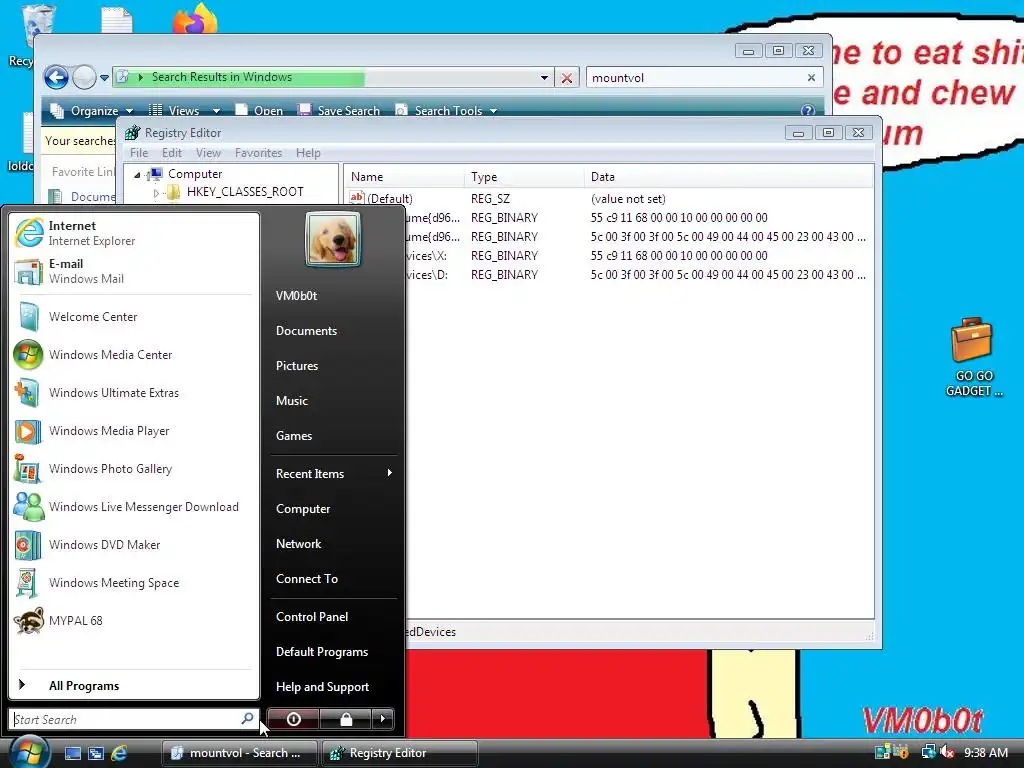Open Windows Meeting Space
1024x768 pixels.
134,583
